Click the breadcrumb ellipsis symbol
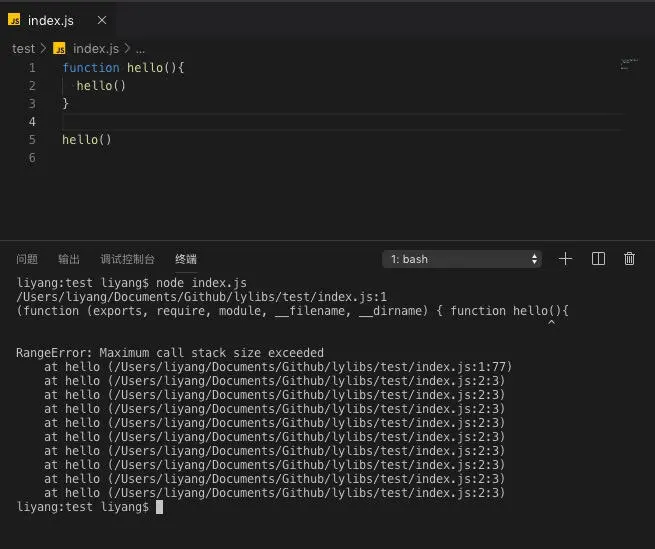The image size is (655, 549). 140,49
